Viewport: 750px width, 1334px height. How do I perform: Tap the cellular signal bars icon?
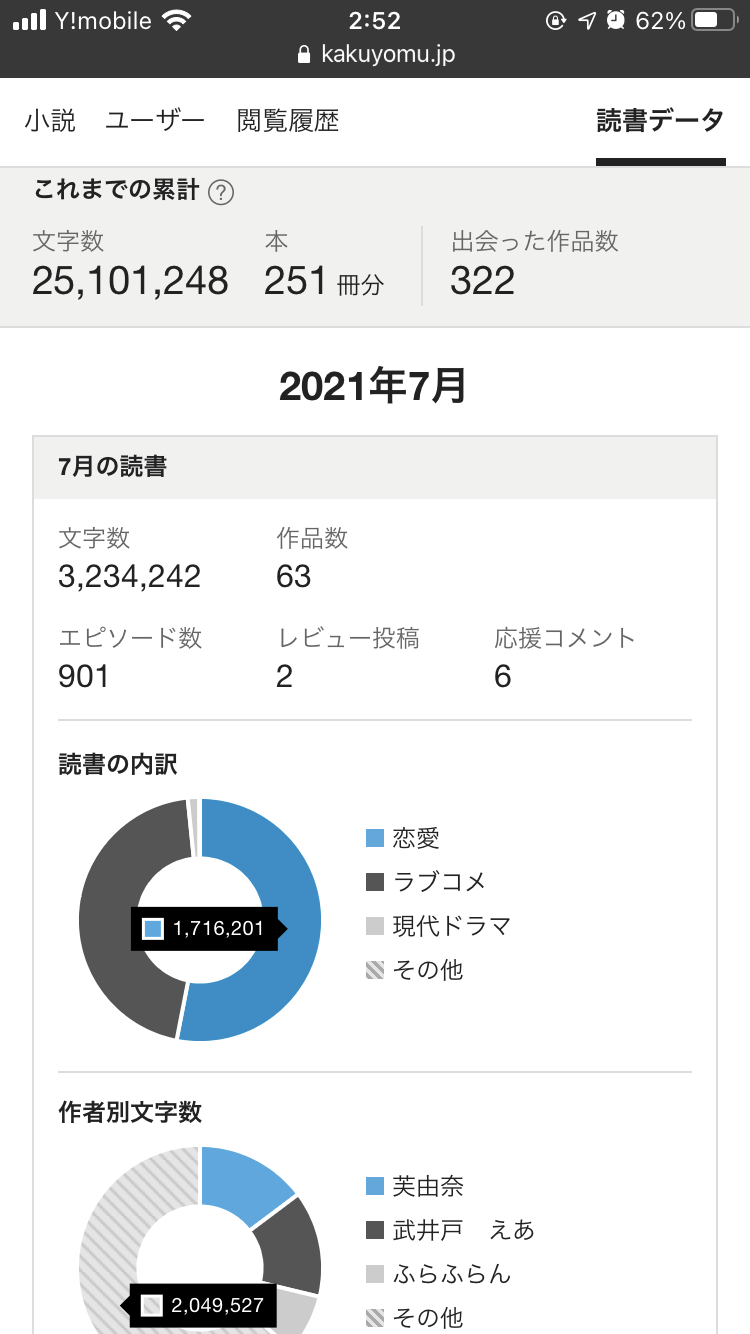click(30, 20)
